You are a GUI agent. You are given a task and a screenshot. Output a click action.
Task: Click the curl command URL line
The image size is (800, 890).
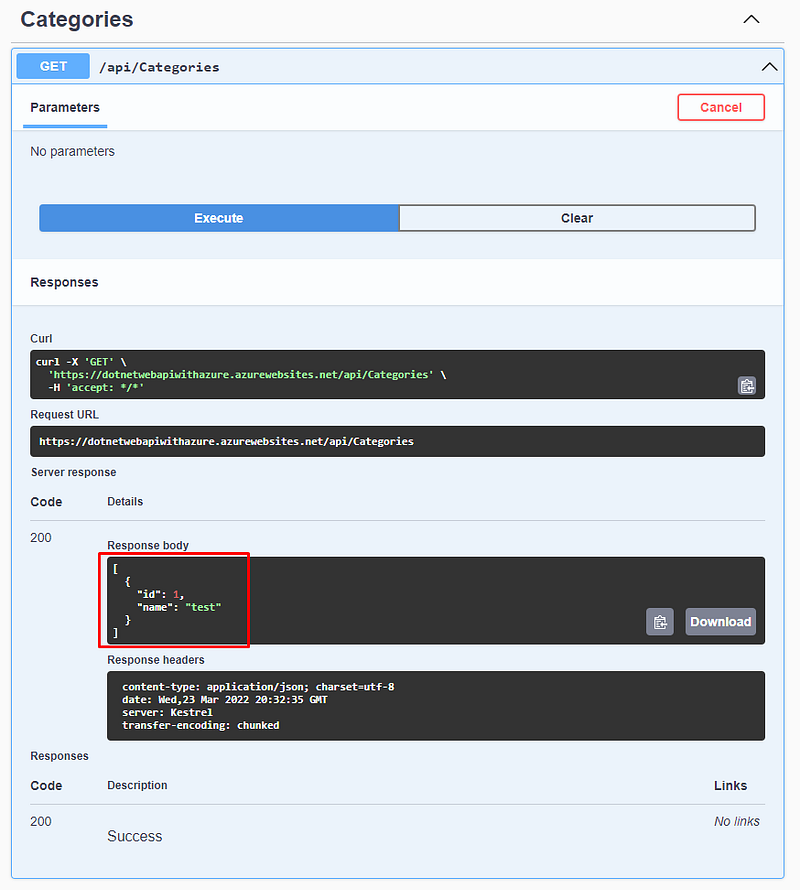tap(248, 375)
